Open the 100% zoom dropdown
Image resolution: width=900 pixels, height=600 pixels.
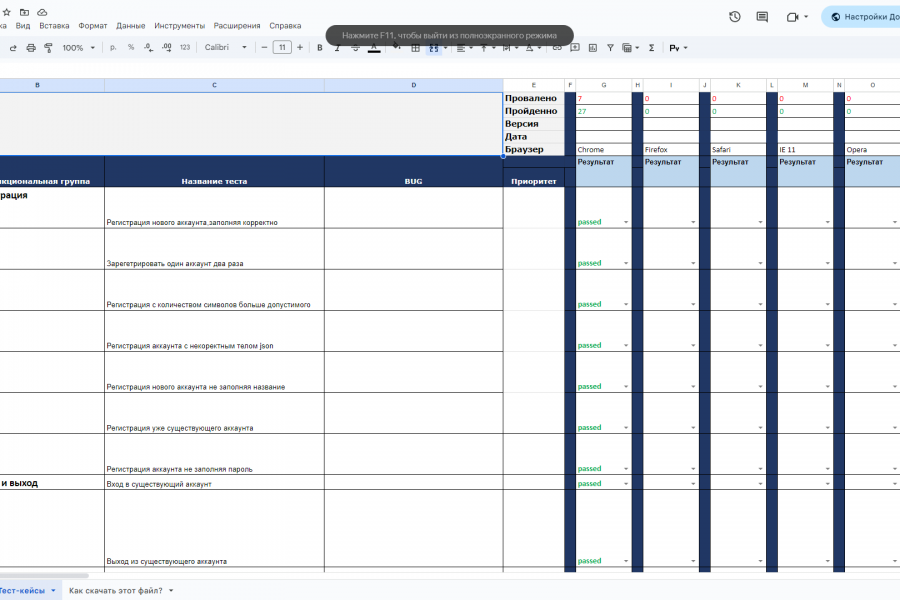(79, 48)
